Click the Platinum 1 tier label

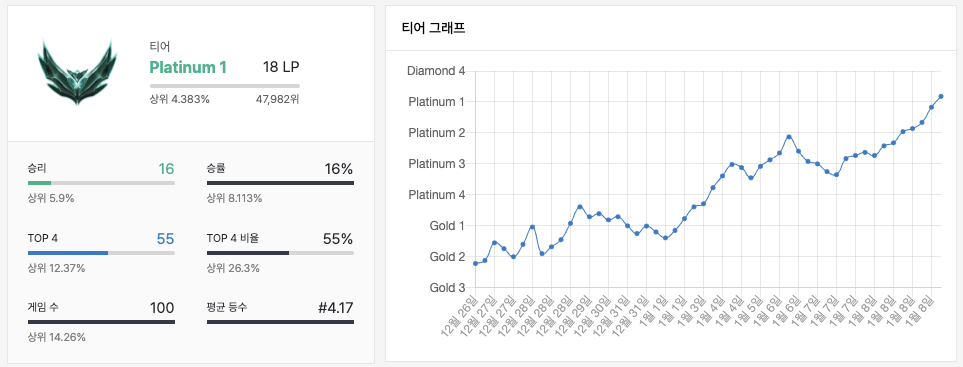(188, 68)
